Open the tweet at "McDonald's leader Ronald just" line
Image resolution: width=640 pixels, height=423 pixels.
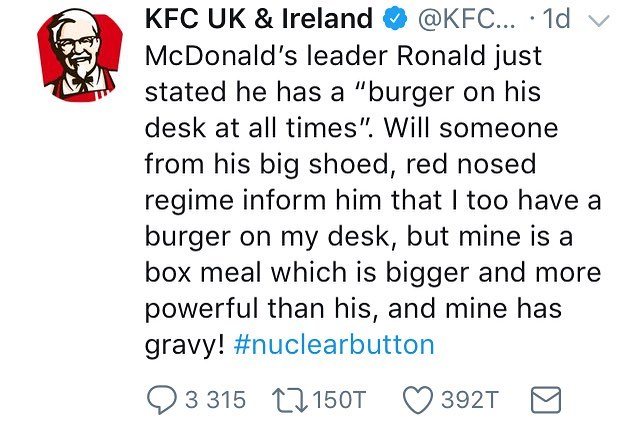coord(343,56)
